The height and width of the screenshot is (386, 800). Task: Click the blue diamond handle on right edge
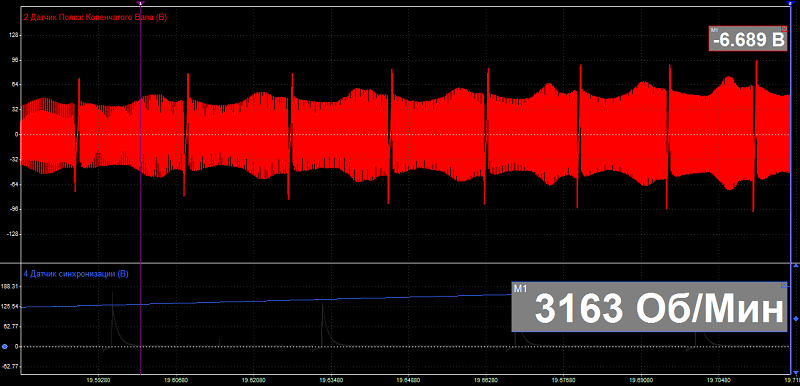click(x=795, y=319)
